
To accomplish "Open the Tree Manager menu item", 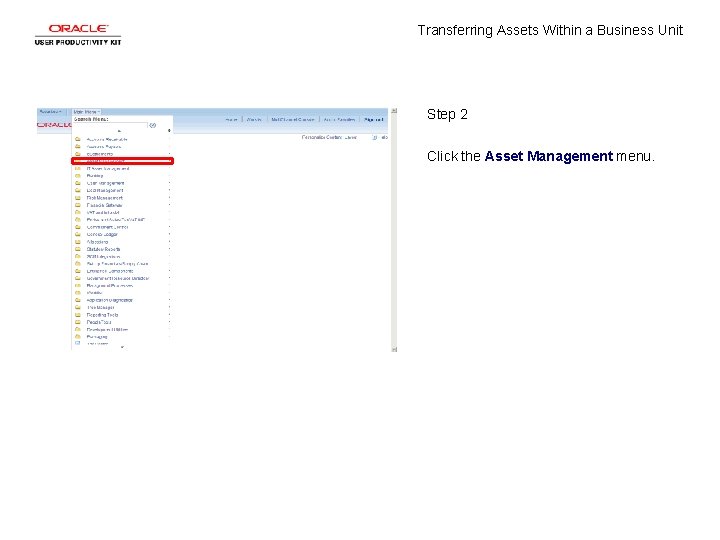I will (101, 308).
